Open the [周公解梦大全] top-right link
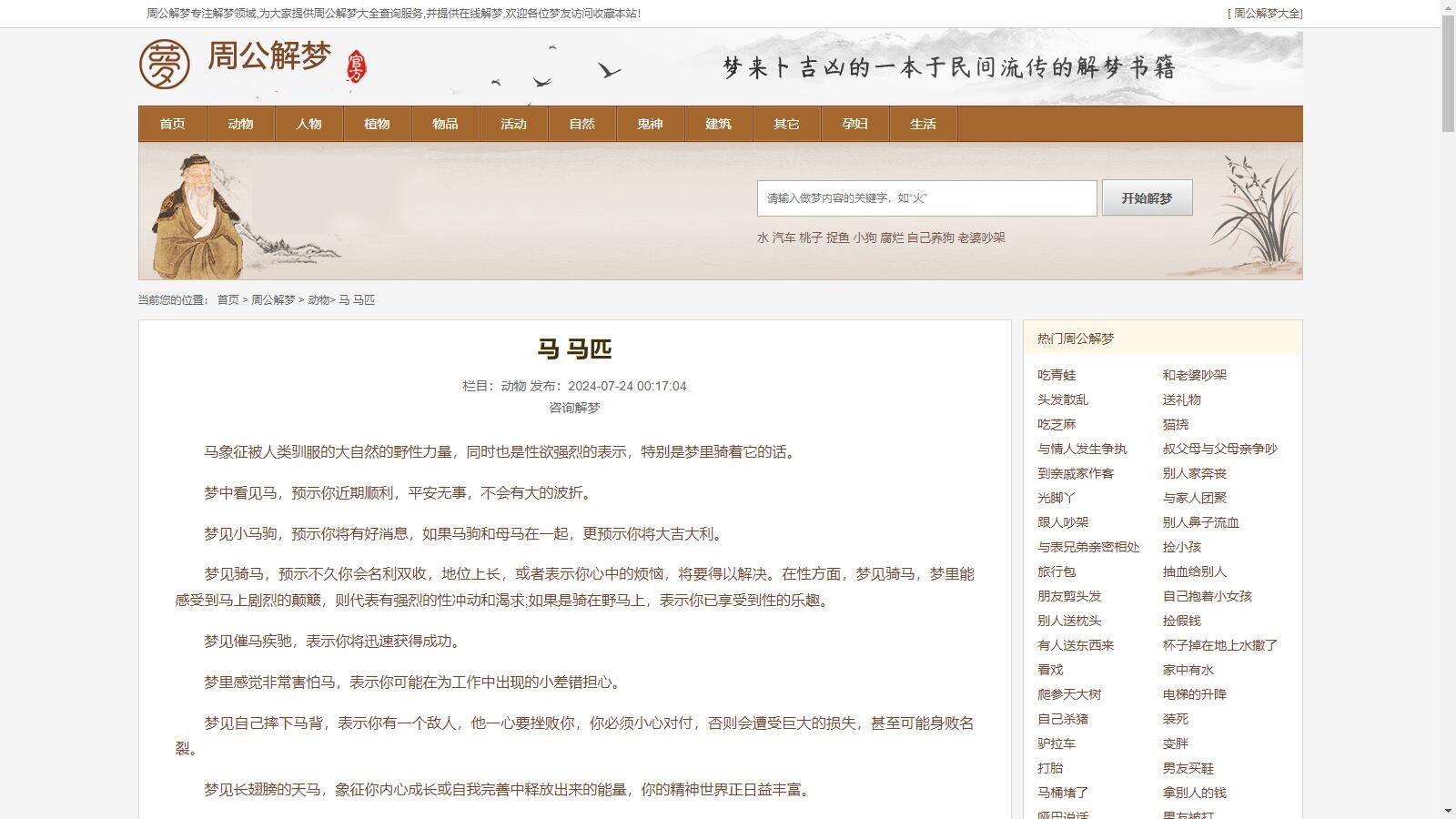This screenshot has width=1456, height=819. (x=1264, y=13)
